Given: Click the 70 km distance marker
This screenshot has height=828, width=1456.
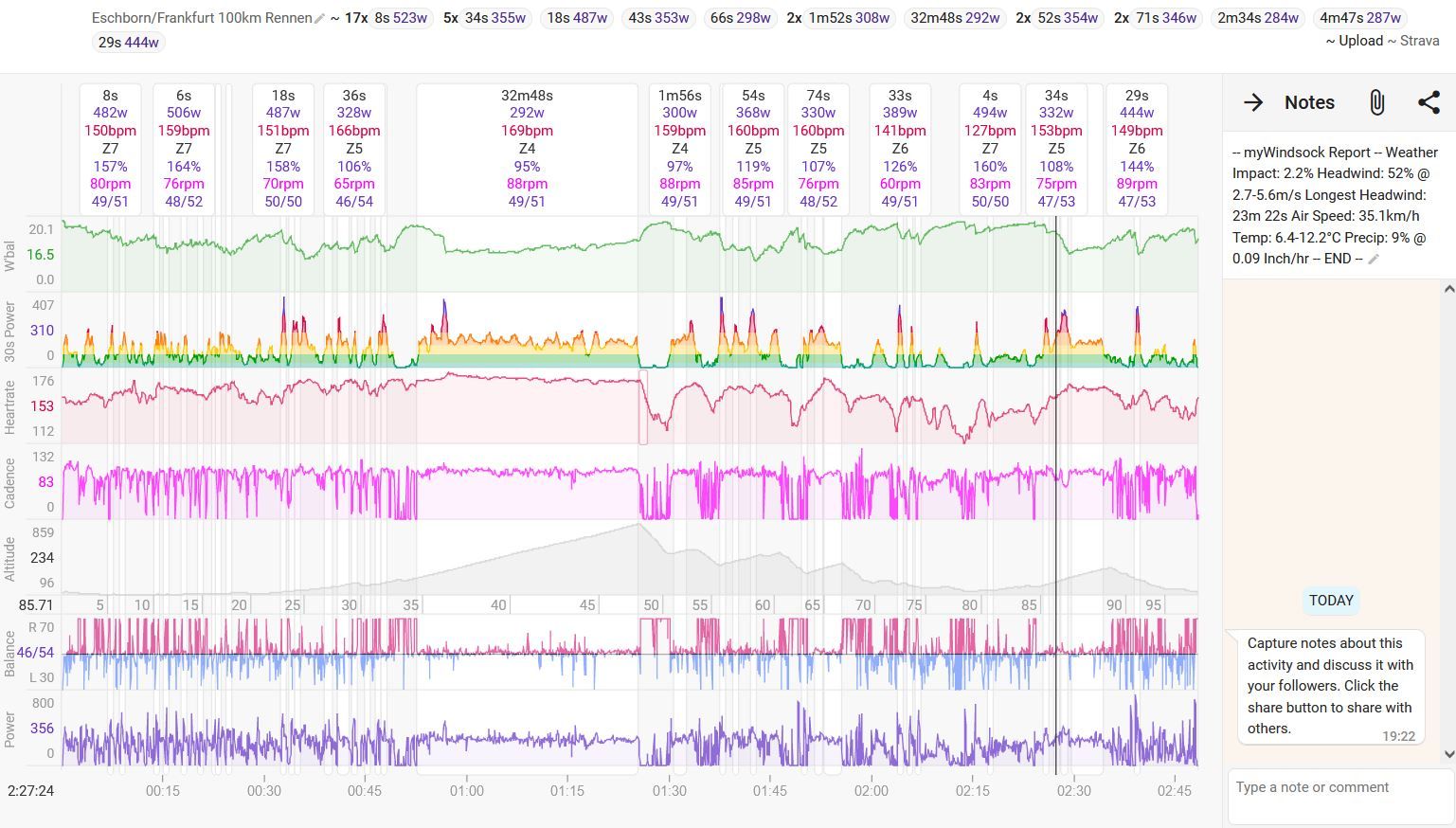Looking at the screenshot, I should (862, 604).
